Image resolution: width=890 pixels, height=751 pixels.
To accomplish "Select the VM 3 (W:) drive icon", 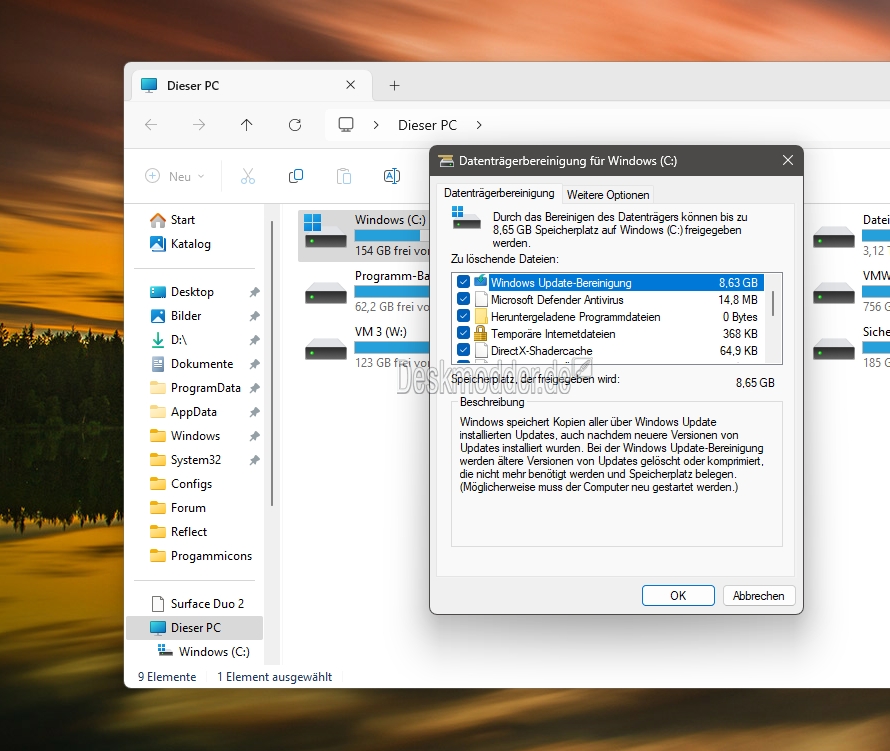I will point(325,349).
